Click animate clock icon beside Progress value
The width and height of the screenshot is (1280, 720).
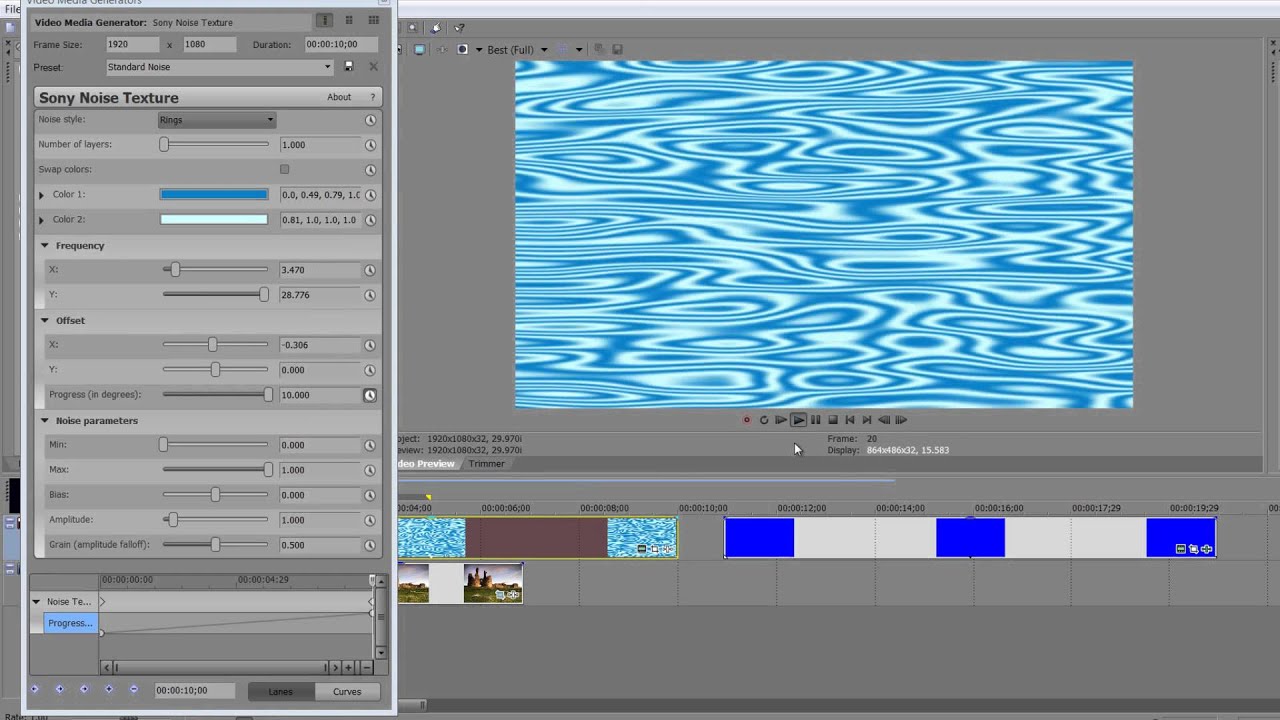(370, 395)
